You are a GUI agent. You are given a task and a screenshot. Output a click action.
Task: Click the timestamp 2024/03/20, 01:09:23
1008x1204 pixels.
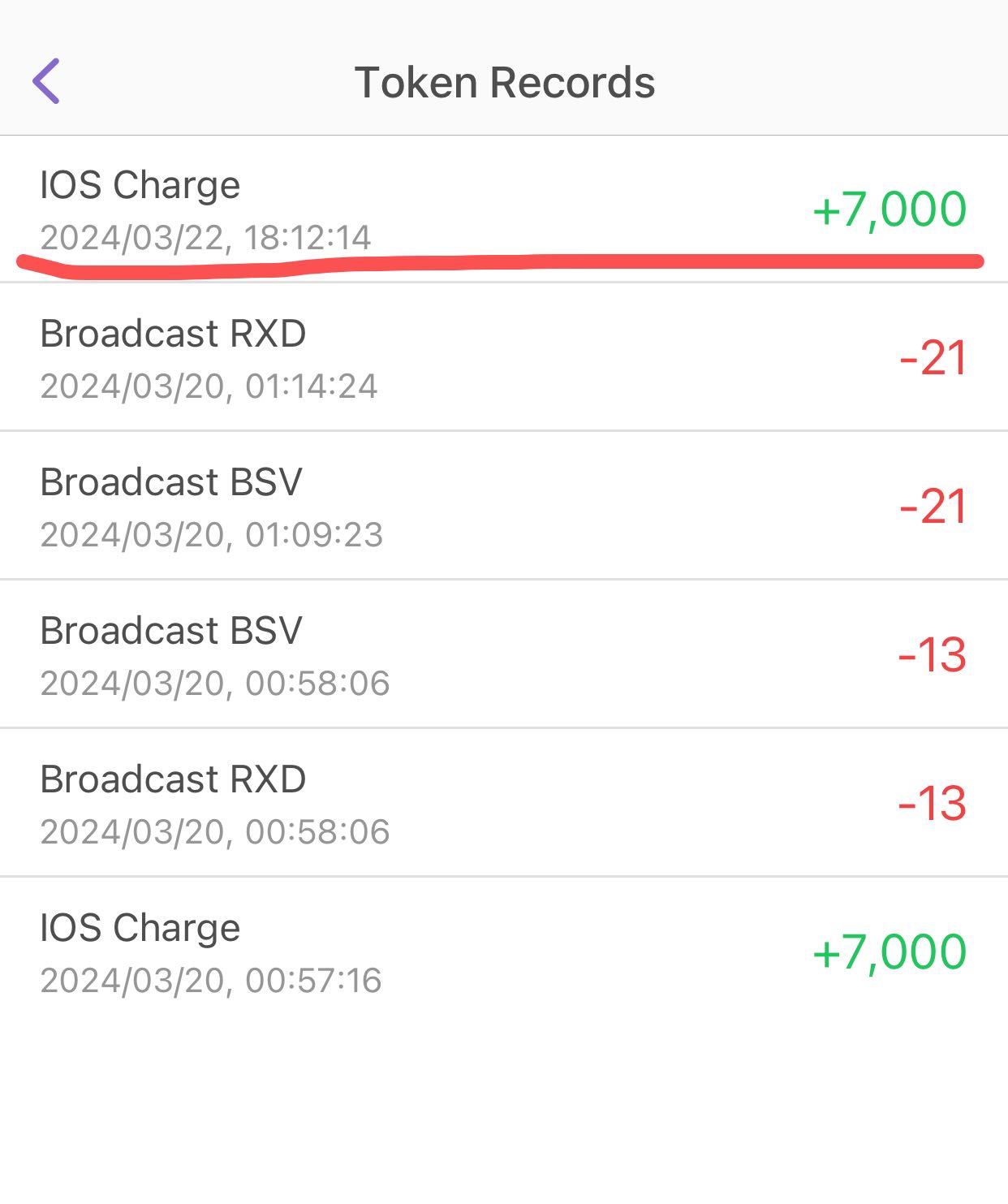(x=211, y=535)
